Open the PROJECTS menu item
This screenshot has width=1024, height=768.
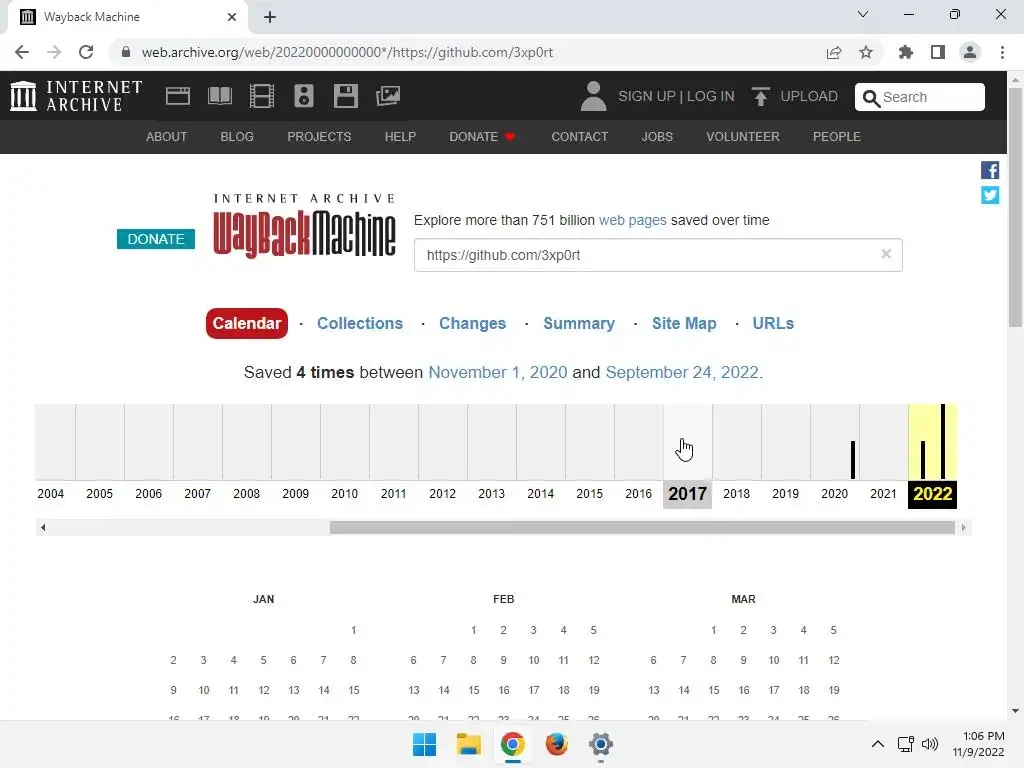[x=319, y=136]
